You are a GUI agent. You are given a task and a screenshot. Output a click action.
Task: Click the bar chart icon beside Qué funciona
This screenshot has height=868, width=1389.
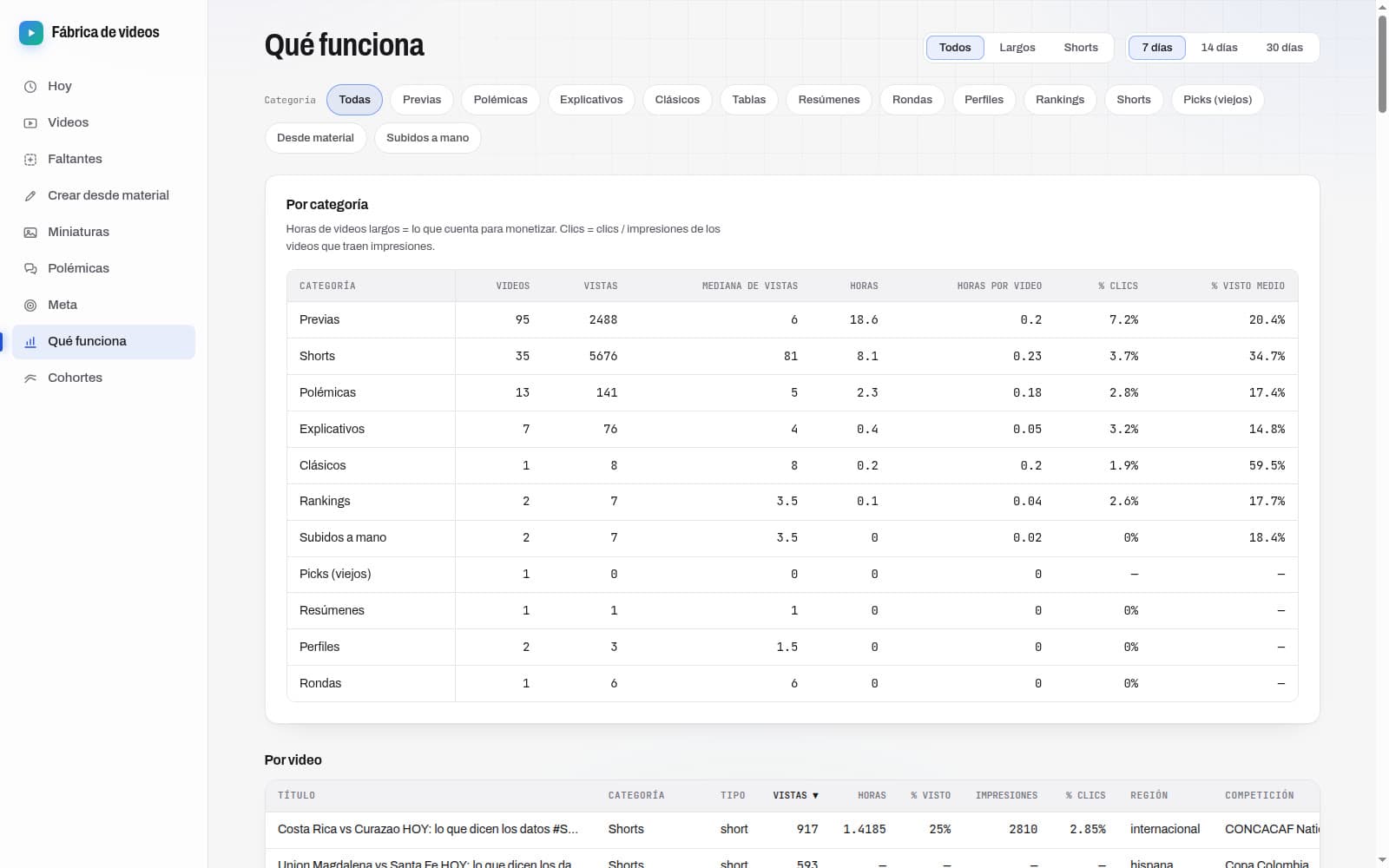[x=30, y=341]
